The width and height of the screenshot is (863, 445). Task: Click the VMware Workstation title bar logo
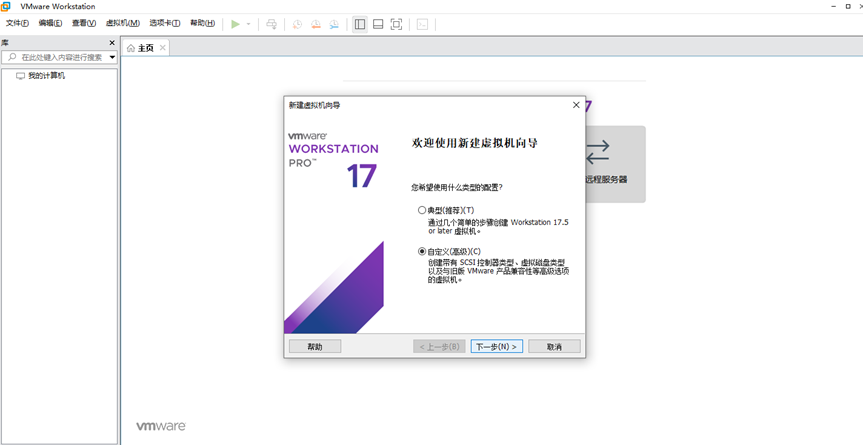coord(6,7)
